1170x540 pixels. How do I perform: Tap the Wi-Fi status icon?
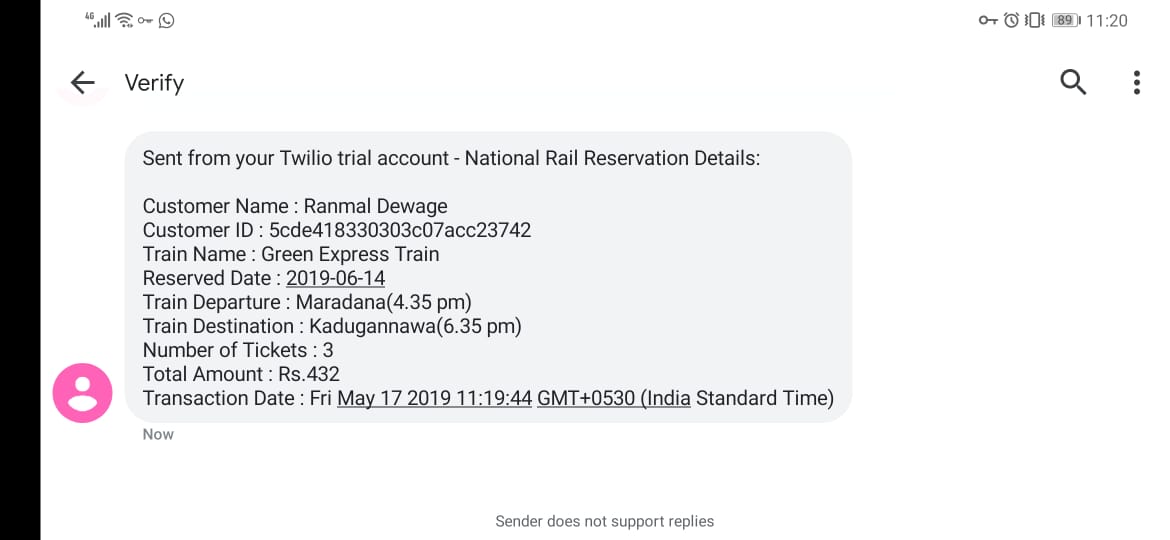click(125, 20)
